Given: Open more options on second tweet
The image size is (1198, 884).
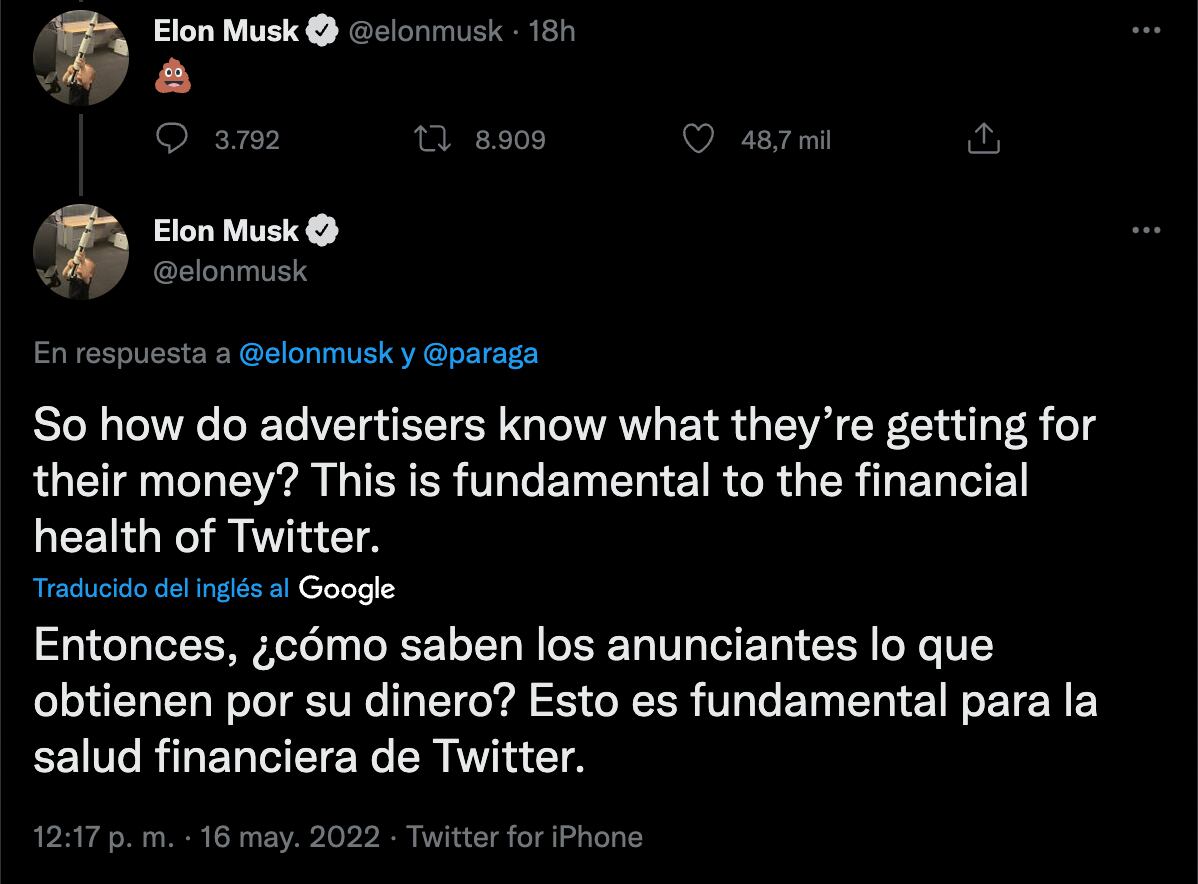Looking at the screenshot, I should tap(1145, 231).
